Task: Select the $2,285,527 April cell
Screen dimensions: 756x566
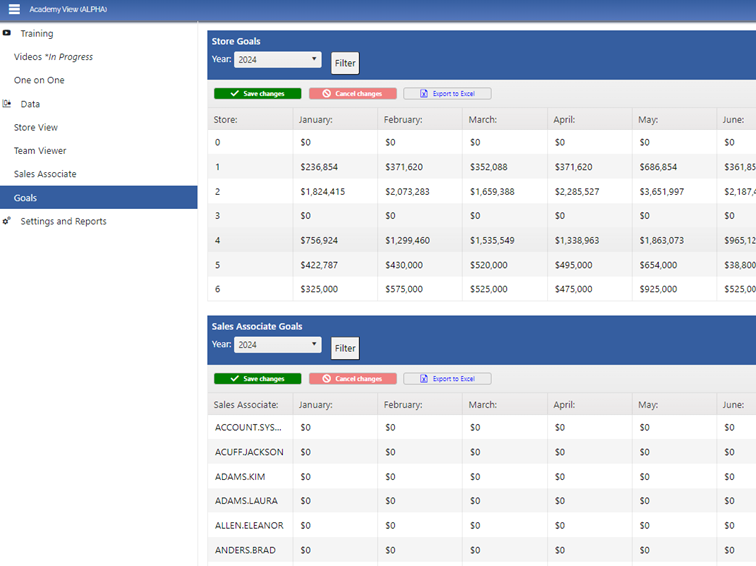Action: click(x=590, y=191)
